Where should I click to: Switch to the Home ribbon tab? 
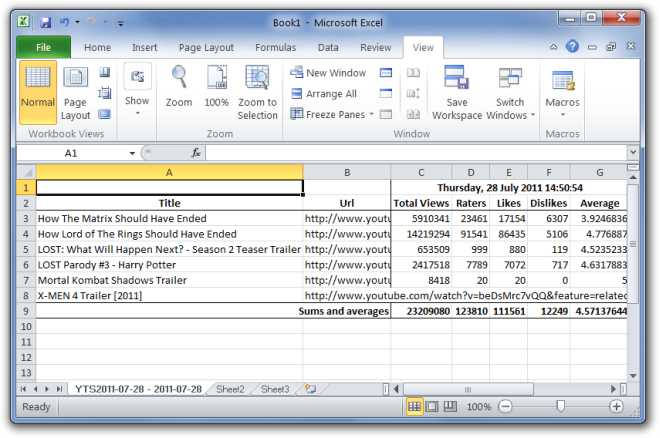point(97,48)
